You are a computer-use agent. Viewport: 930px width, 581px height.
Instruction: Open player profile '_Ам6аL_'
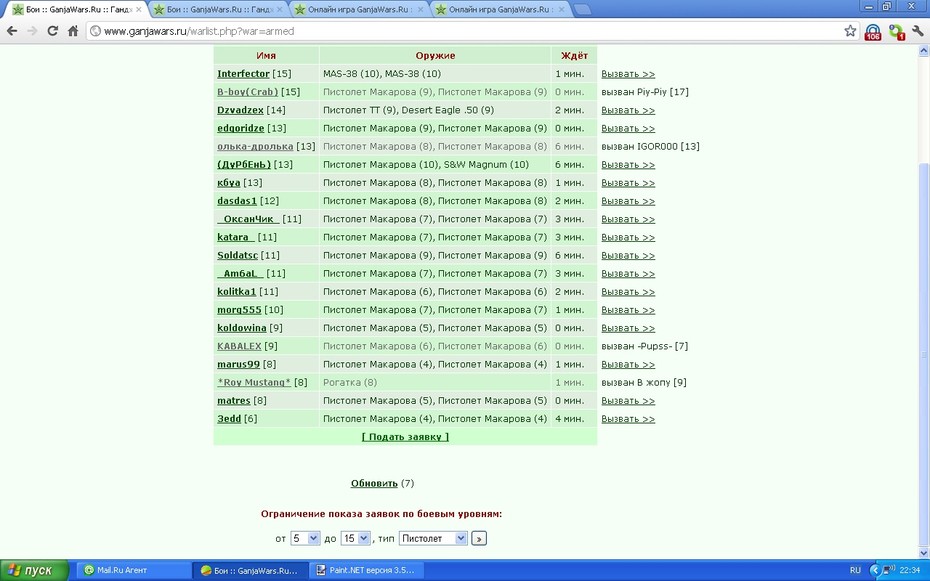pos(240,273)
